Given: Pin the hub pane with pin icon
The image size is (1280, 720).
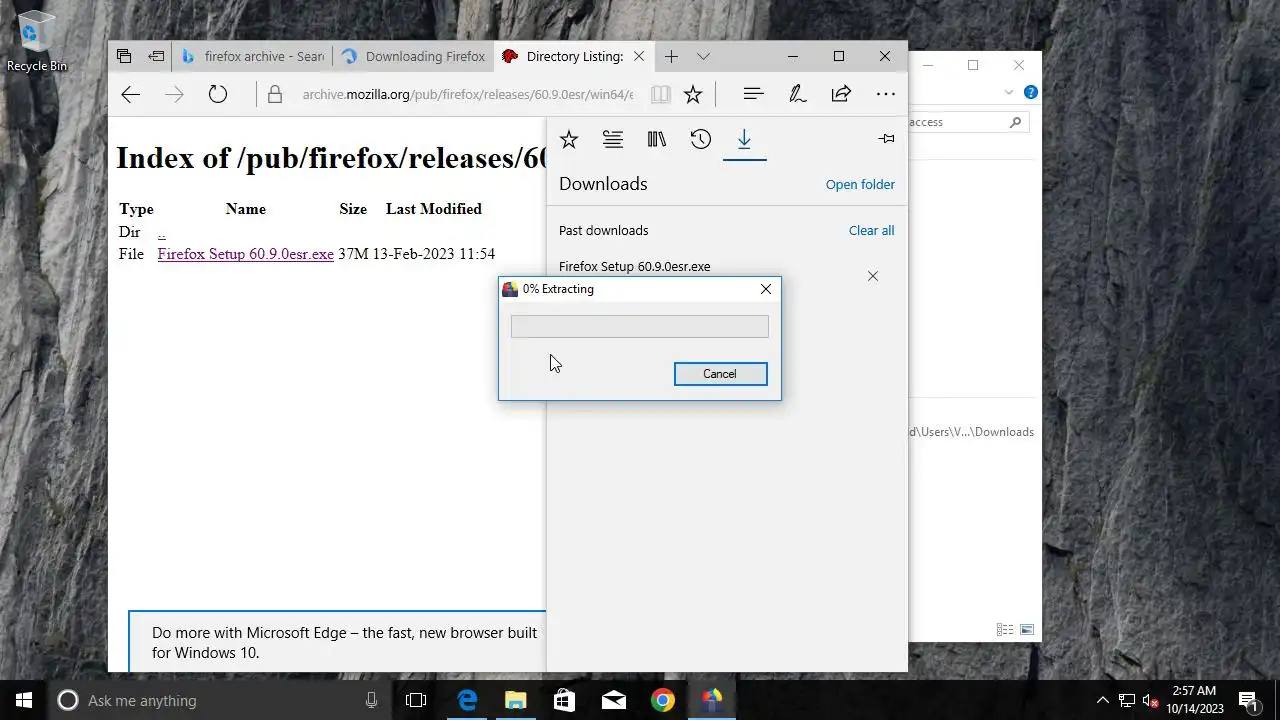Looking at the screenshot, I should pyautogui.click(x=886, y=139).
